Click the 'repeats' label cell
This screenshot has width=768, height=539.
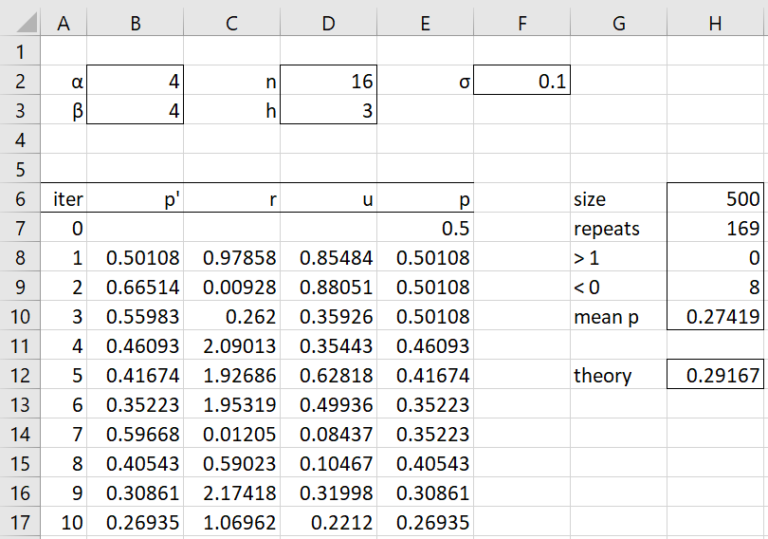(619, 228)
